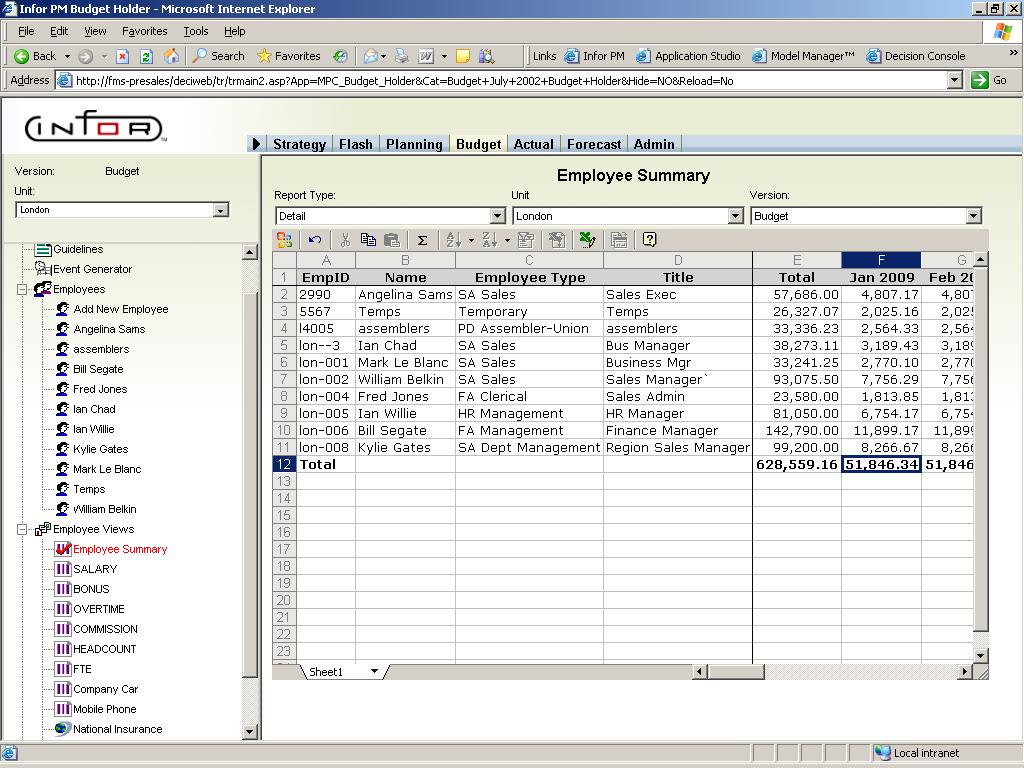The image size is (1024, 768).
Task: Select Kylie Gates in the employee tree
Action: point(101,449)
